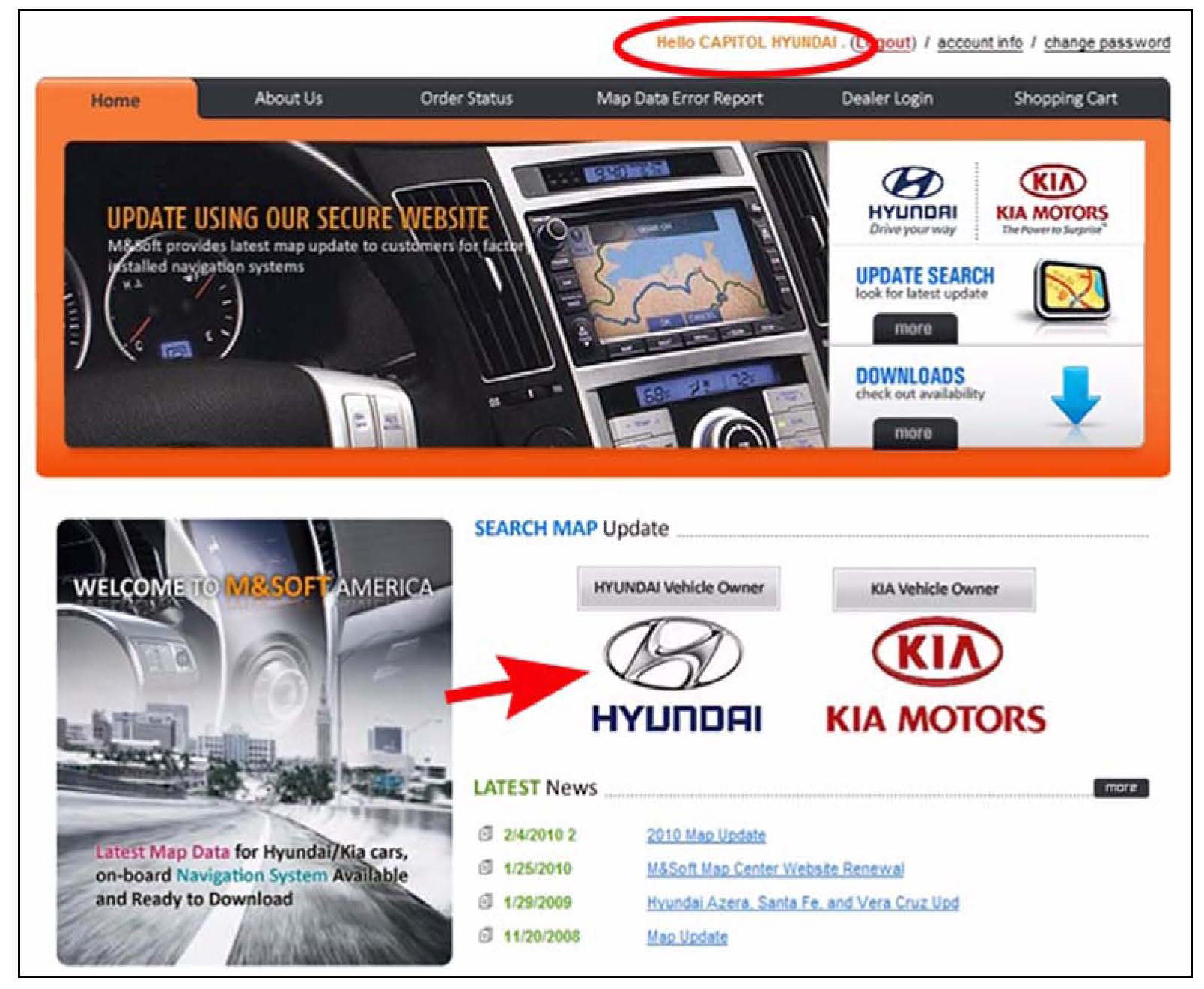The image size is (1204, 989).
Task: Click the small Kia Motors banner logo
Action: (x=1051, y=198)
